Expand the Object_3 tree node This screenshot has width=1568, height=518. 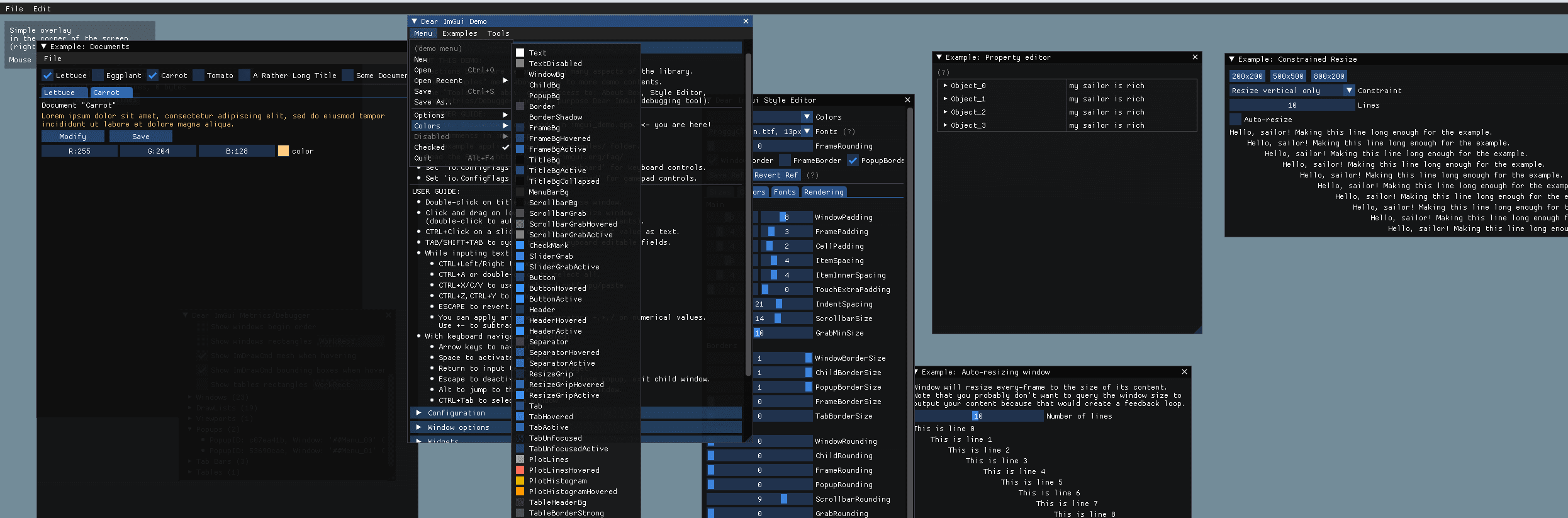945,125
